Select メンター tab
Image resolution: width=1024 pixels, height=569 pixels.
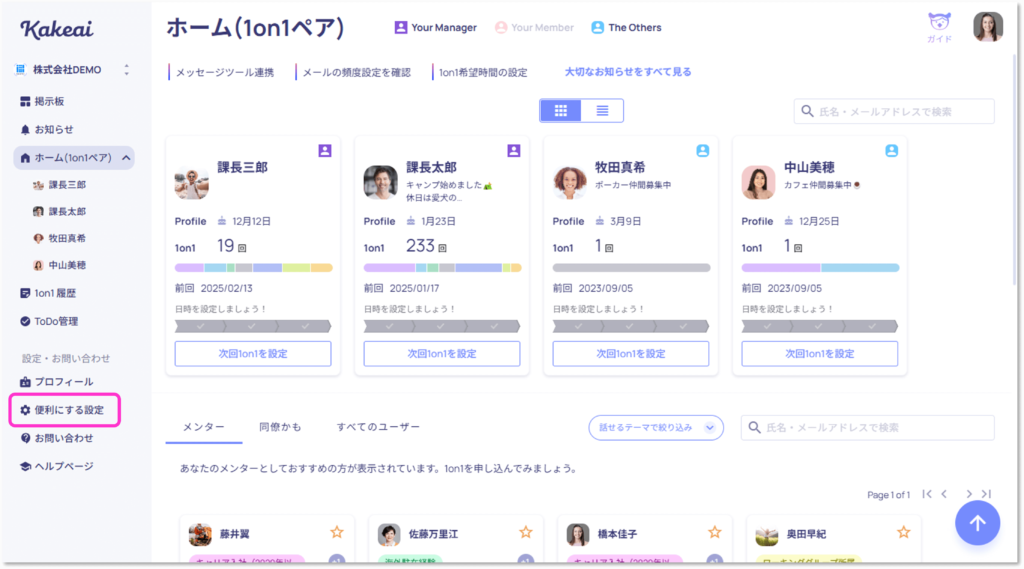pos(204,427)
